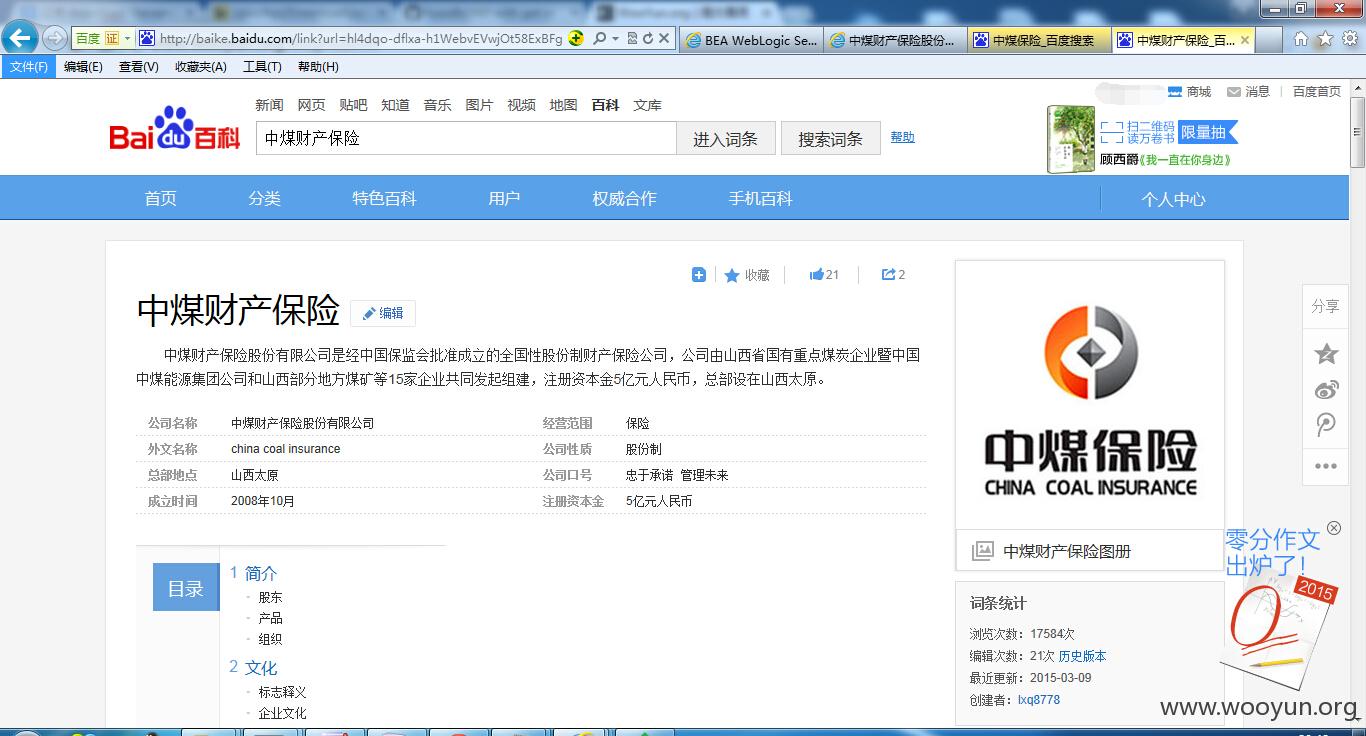Open the 图片 link above search box
The width and height of the screenshot is (1366, 736).
tap(479, 105)
